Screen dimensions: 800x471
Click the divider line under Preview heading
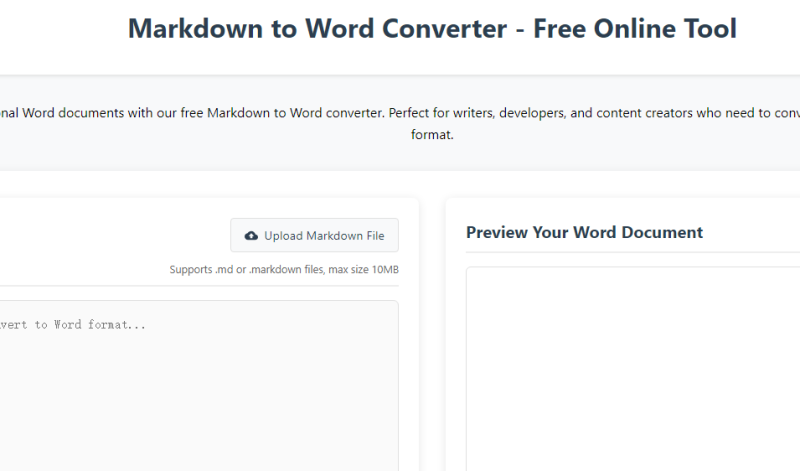click(x=630, y=253)
